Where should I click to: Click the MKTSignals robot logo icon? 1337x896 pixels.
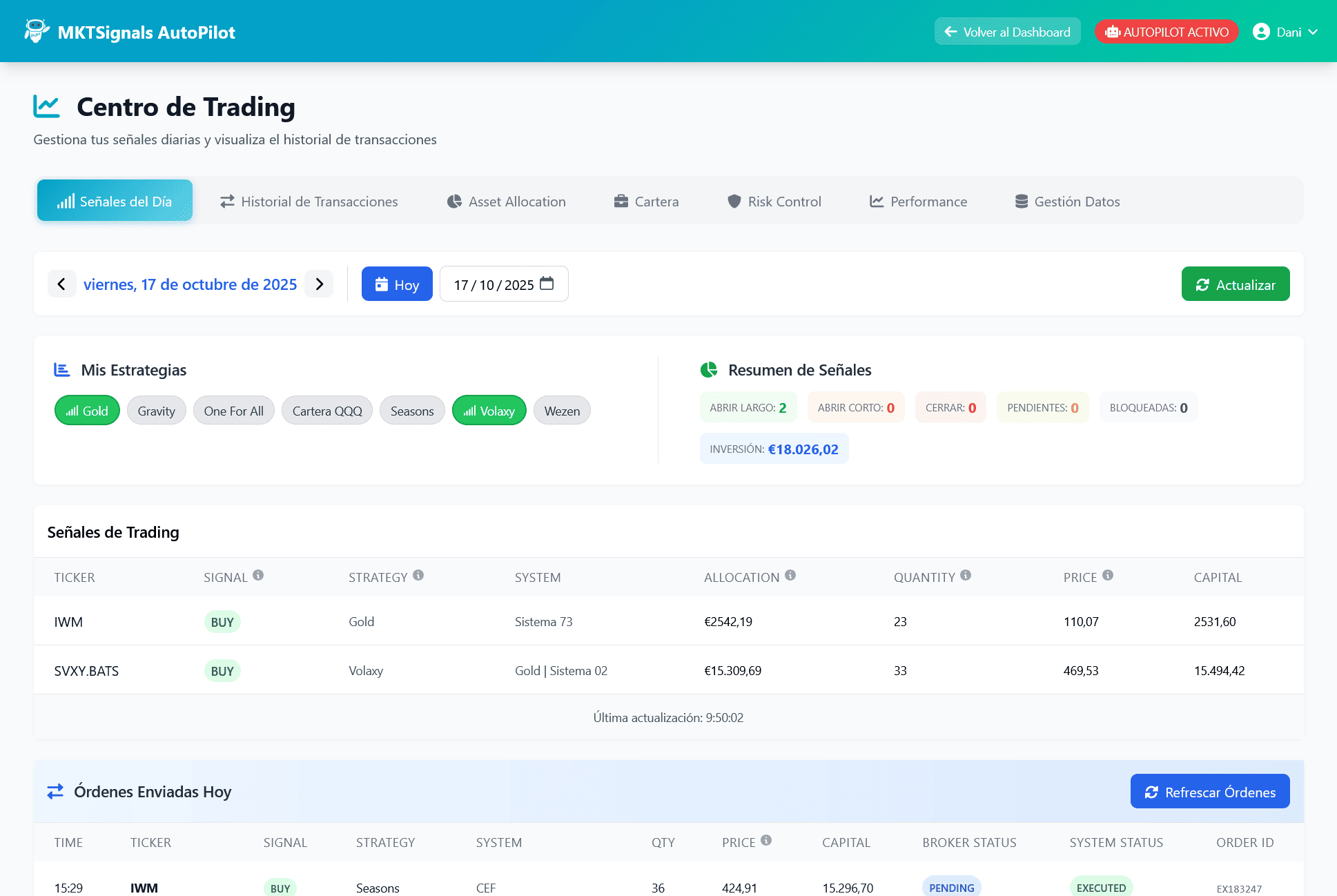point(36,32)
